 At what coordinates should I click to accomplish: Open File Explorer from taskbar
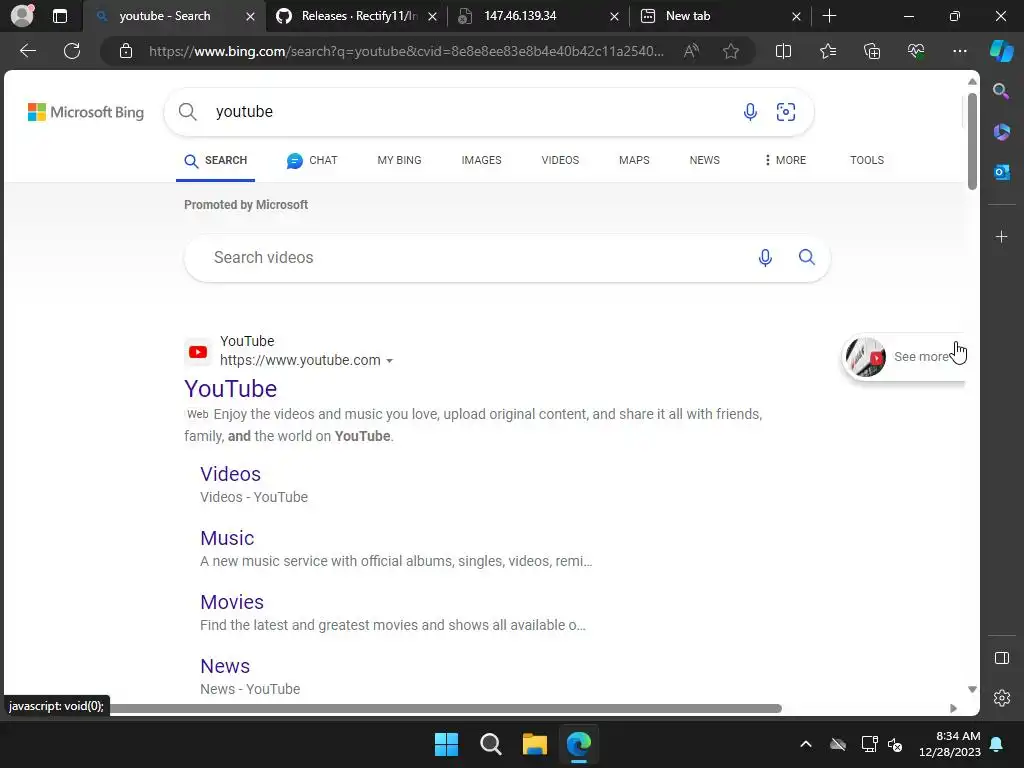pos(534,744)
